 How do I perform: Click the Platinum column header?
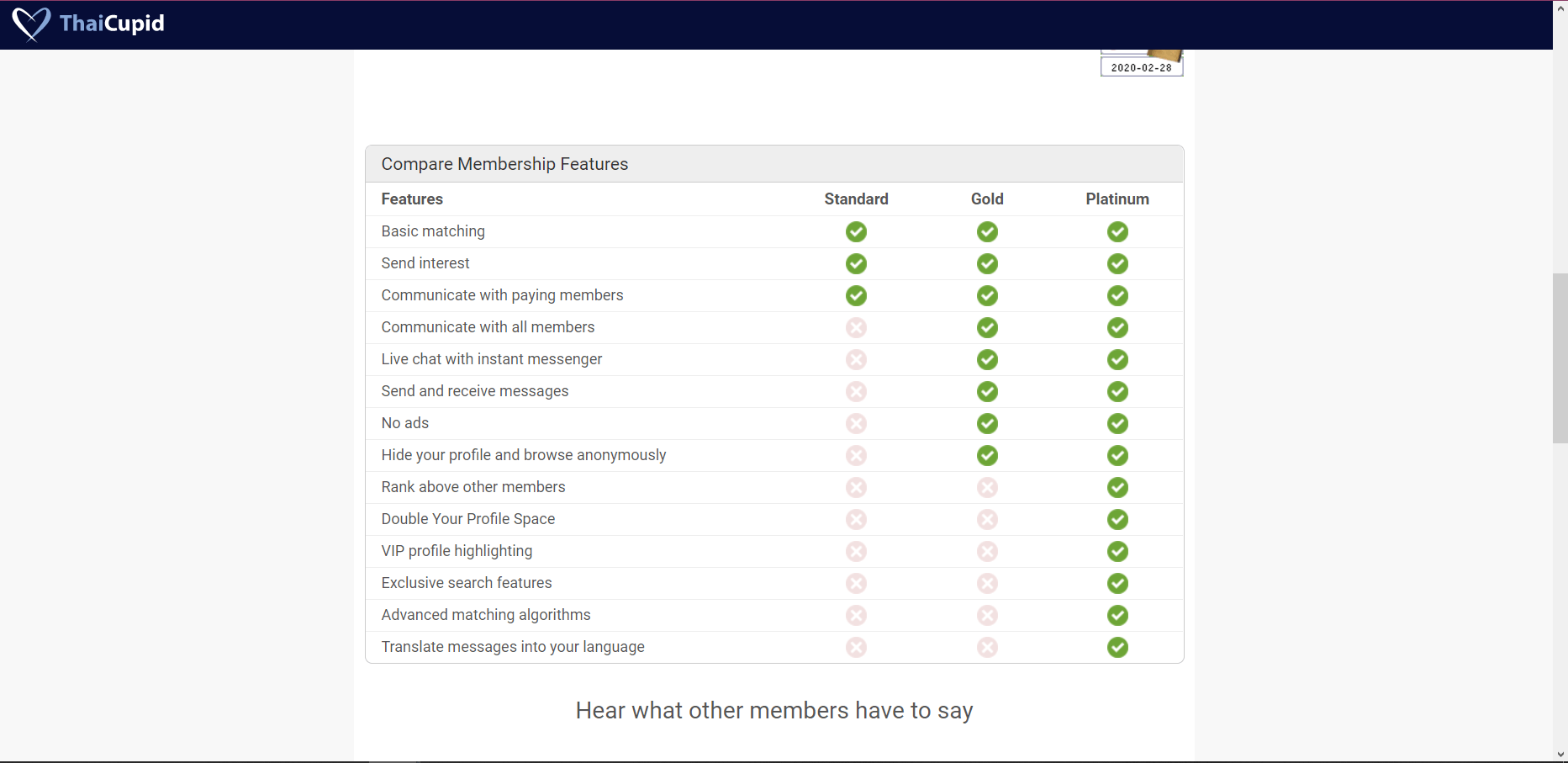click(1117, 199)
